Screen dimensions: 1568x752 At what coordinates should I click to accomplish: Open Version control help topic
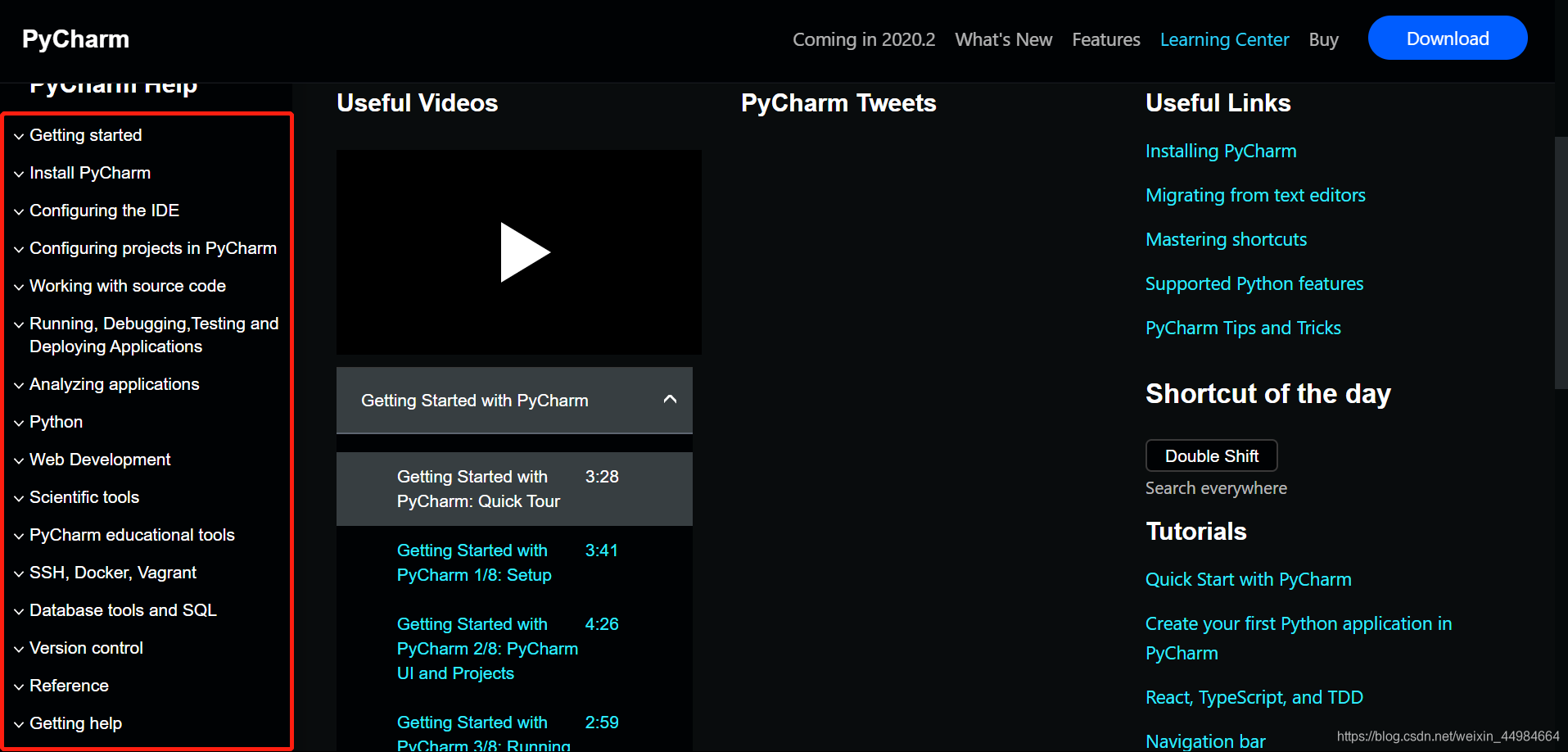coord(86,648)
